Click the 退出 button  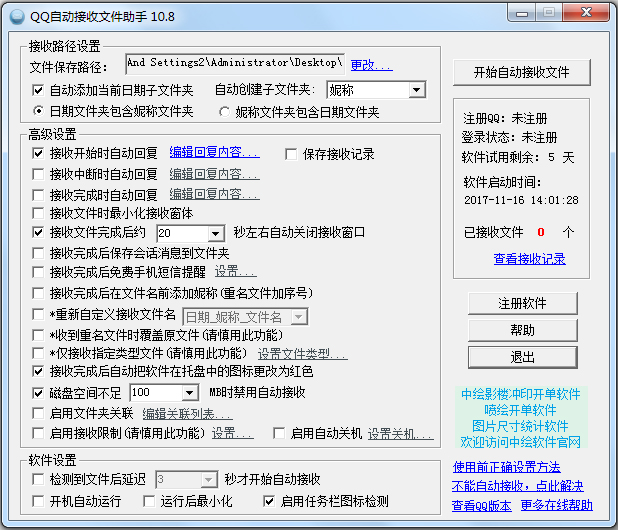coord(521,356)
